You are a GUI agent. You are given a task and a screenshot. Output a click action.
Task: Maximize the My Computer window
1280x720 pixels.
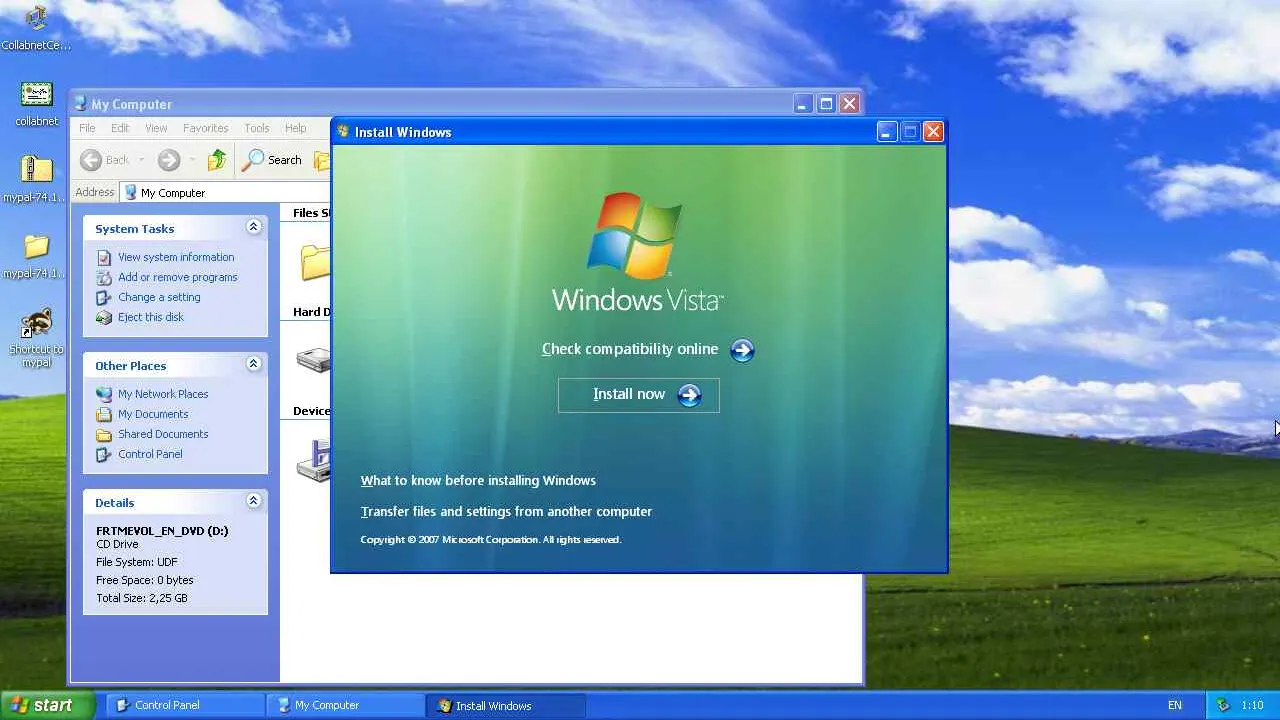click(826, 104)
